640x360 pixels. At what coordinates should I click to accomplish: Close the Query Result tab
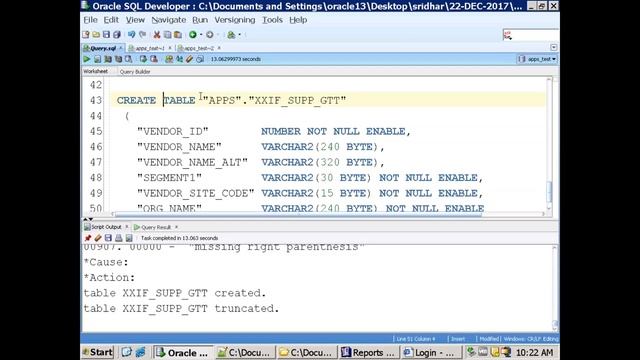tap(176, 227)
